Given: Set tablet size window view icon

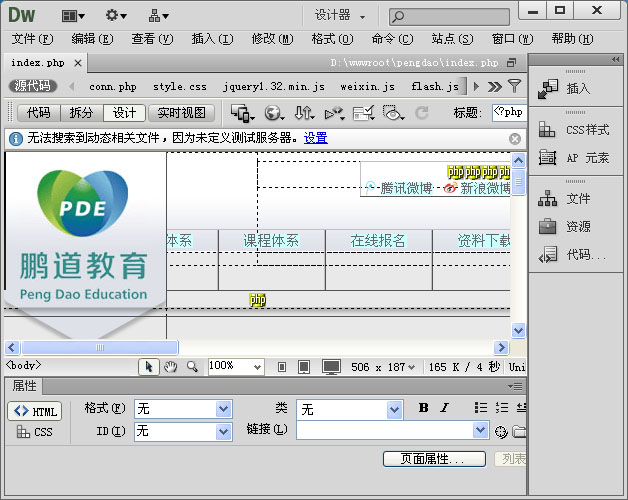Looking at the screenshot, I should (x=304, y=367).
